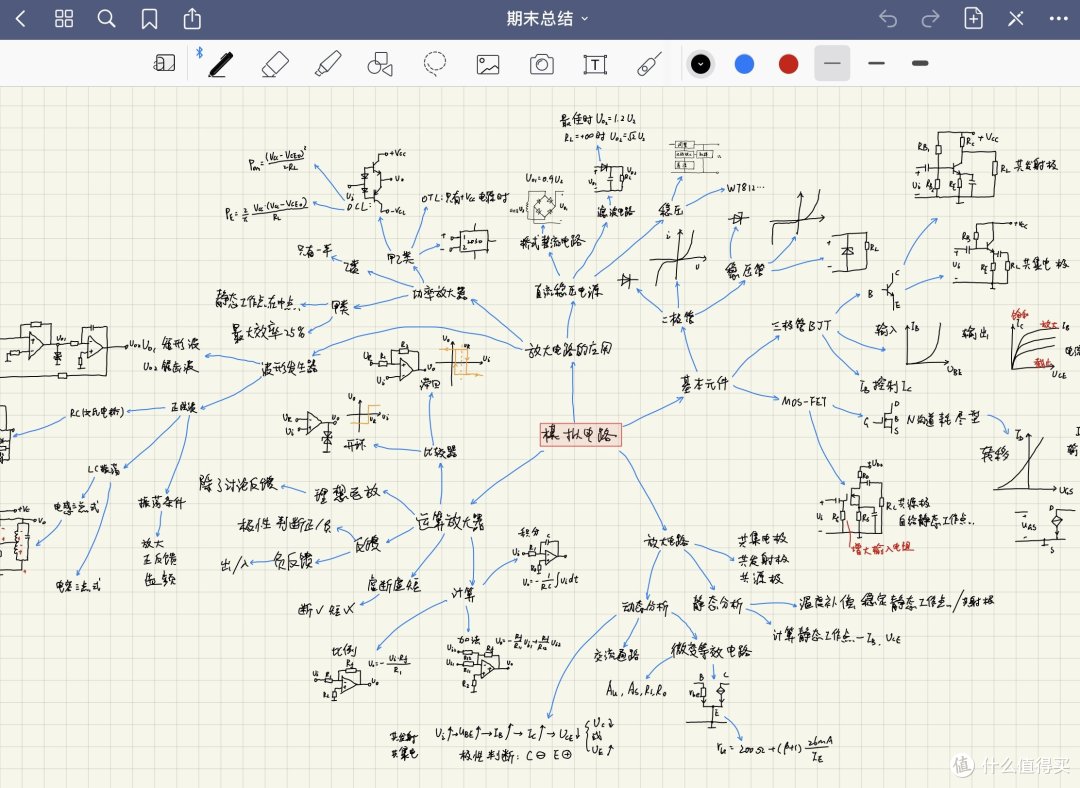
Task: Tap the handwritten 微变等效电路 label
Action: pyautogui.click(x=712, y=650)
